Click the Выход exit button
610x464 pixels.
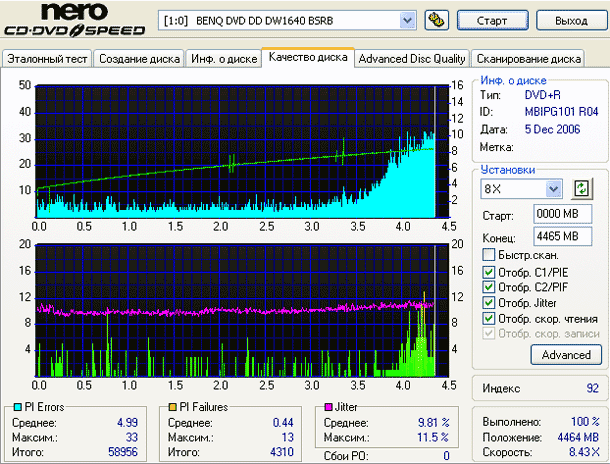pos(570,20)
